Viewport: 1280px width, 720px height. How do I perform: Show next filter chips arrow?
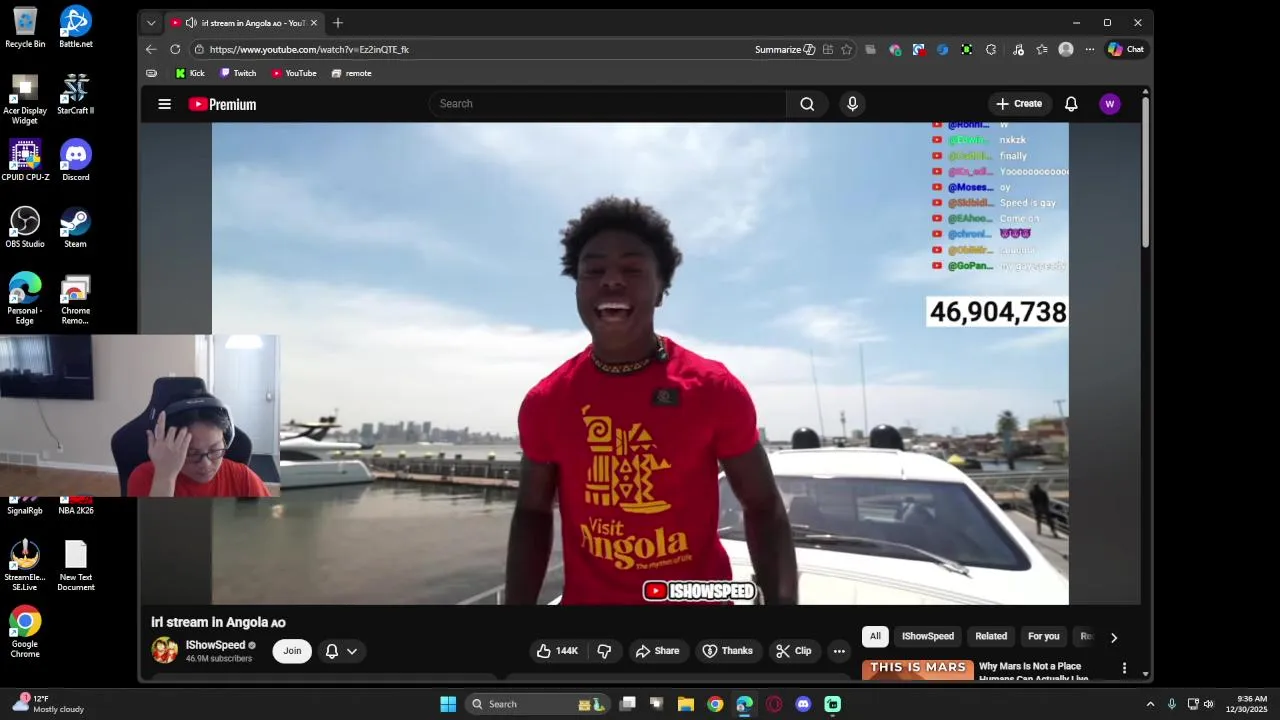click(x=1113, y=637)
